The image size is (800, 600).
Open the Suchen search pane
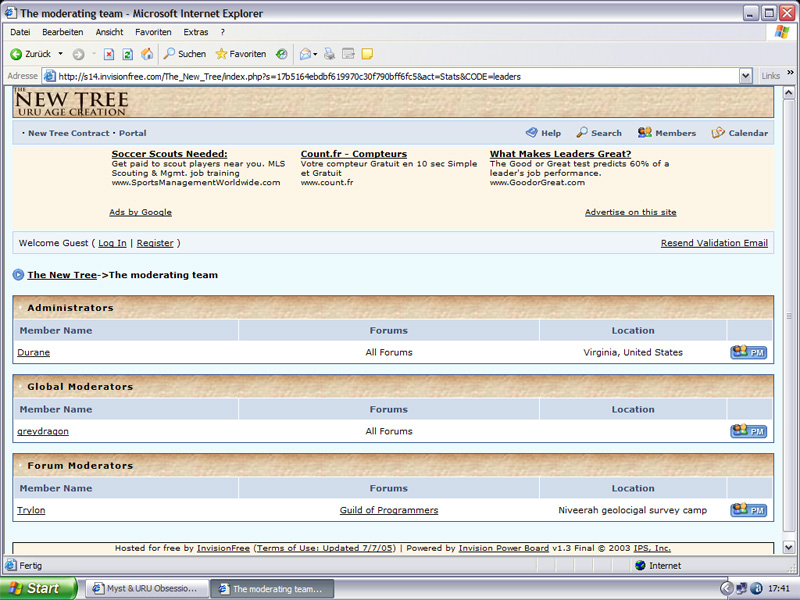coord(185,54)
